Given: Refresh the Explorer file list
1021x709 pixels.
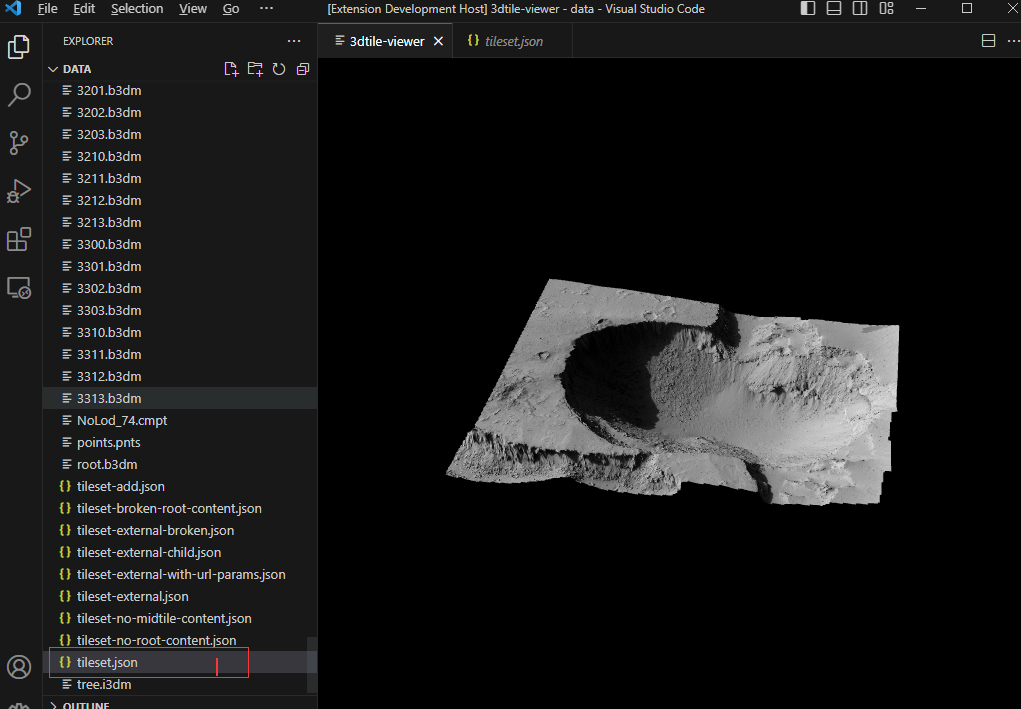Looking at the screenshot, I should (279, 69).
